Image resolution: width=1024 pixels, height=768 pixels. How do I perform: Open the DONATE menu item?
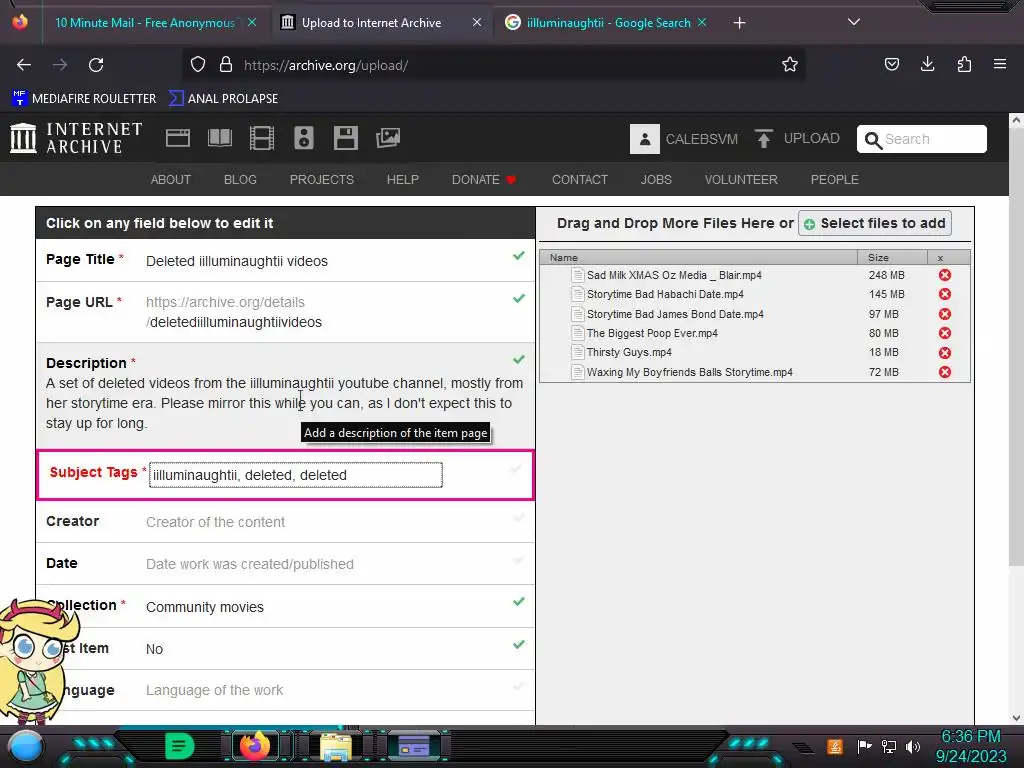pos(483,180)
